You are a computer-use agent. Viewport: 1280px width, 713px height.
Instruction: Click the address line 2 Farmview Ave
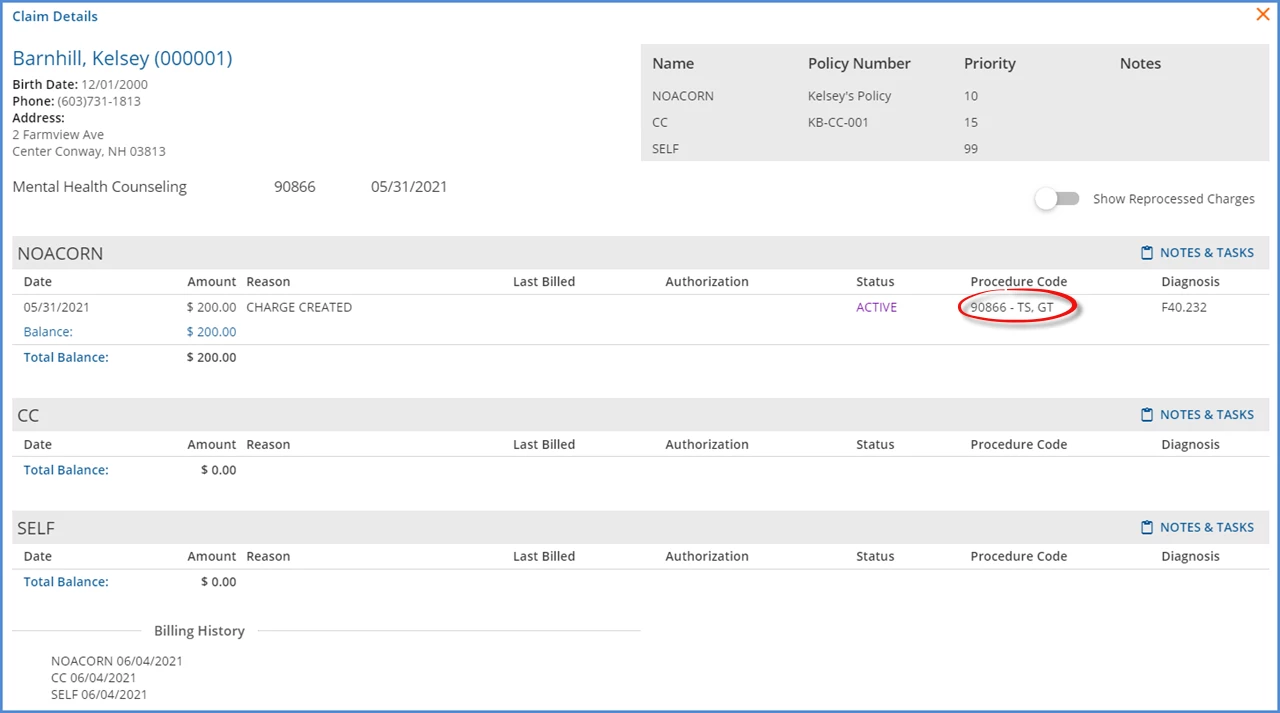coord(58,134)
